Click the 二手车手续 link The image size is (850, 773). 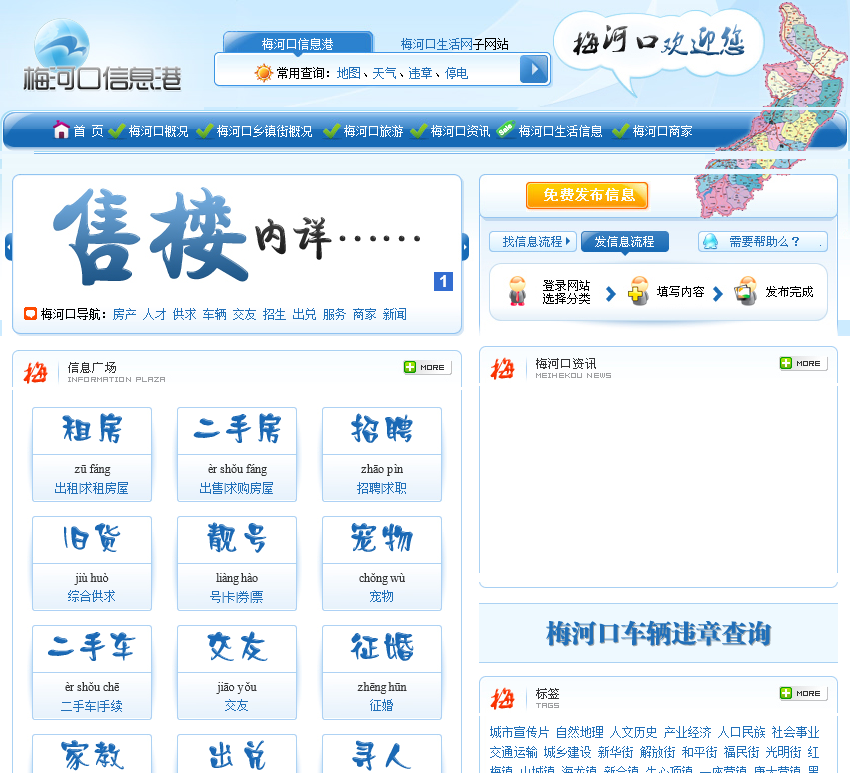coord(92,706)
